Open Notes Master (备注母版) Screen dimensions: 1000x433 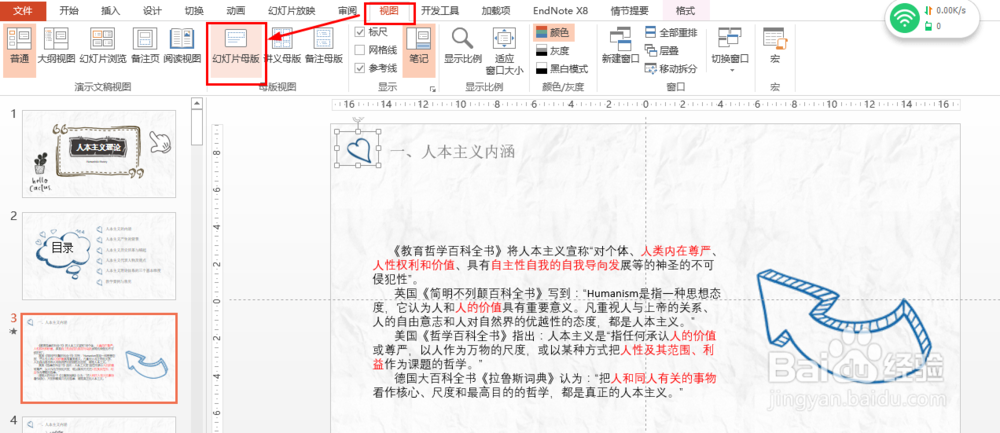pos(324,46)
